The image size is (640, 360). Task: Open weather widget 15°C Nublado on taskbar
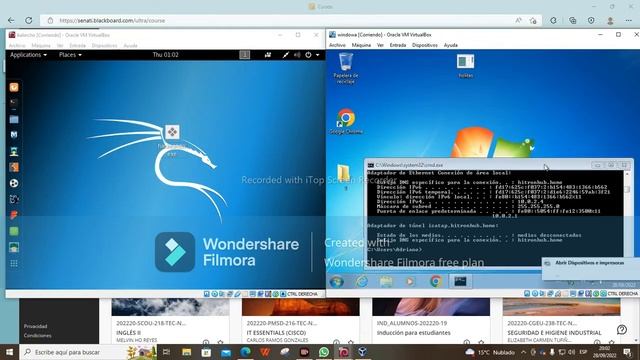point(490,352)
